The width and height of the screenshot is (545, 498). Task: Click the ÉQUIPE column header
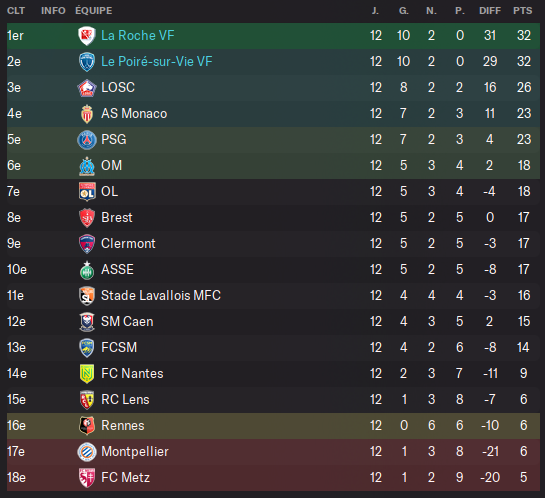click(94, 10)
